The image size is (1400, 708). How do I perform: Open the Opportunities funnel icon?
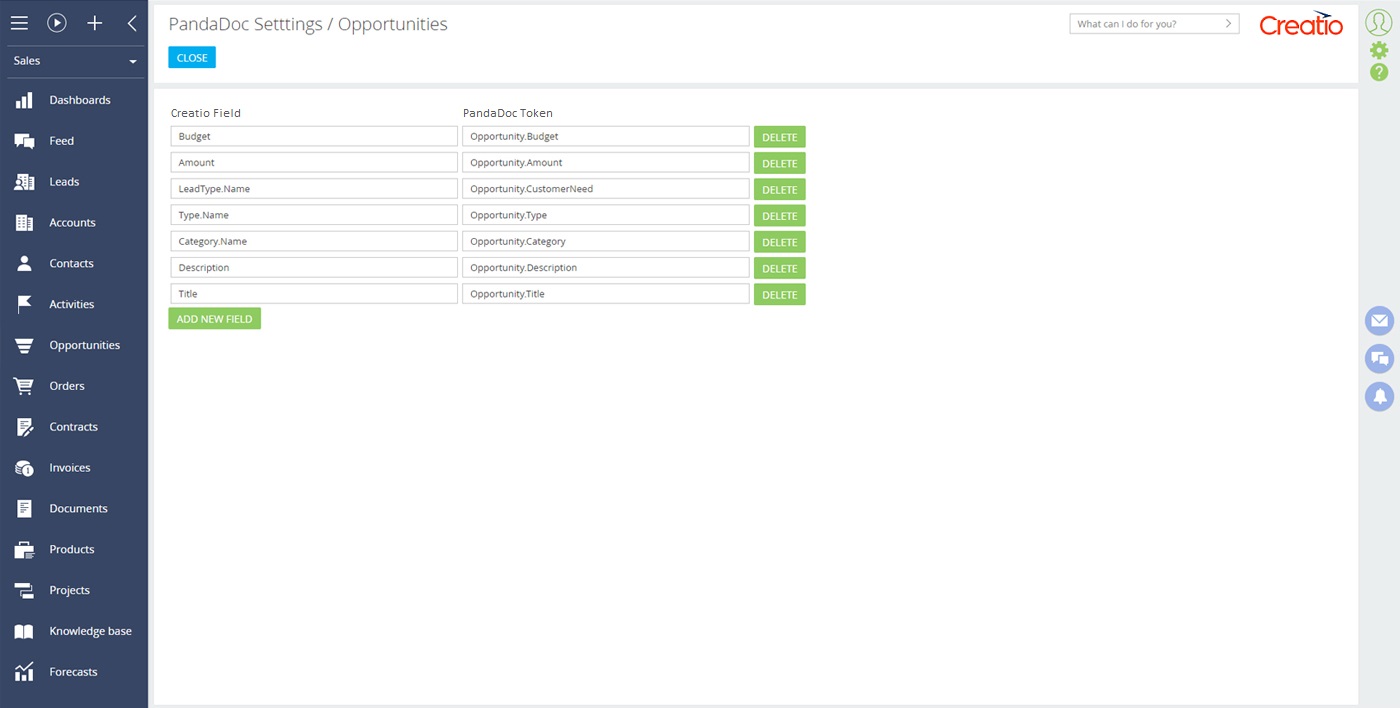pos(24,345)
